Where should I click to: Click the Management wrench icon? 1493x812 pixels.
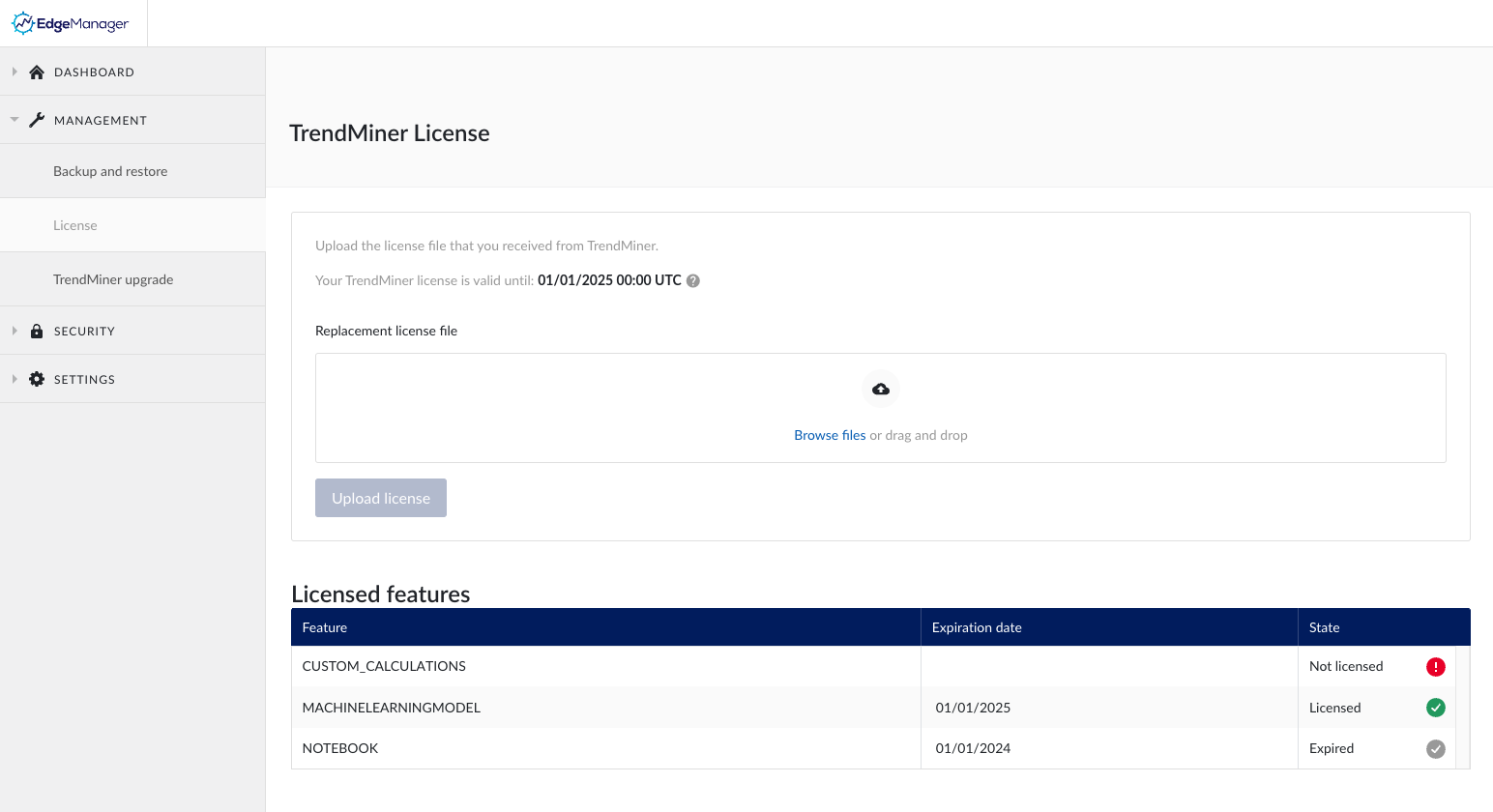point(36,119)
